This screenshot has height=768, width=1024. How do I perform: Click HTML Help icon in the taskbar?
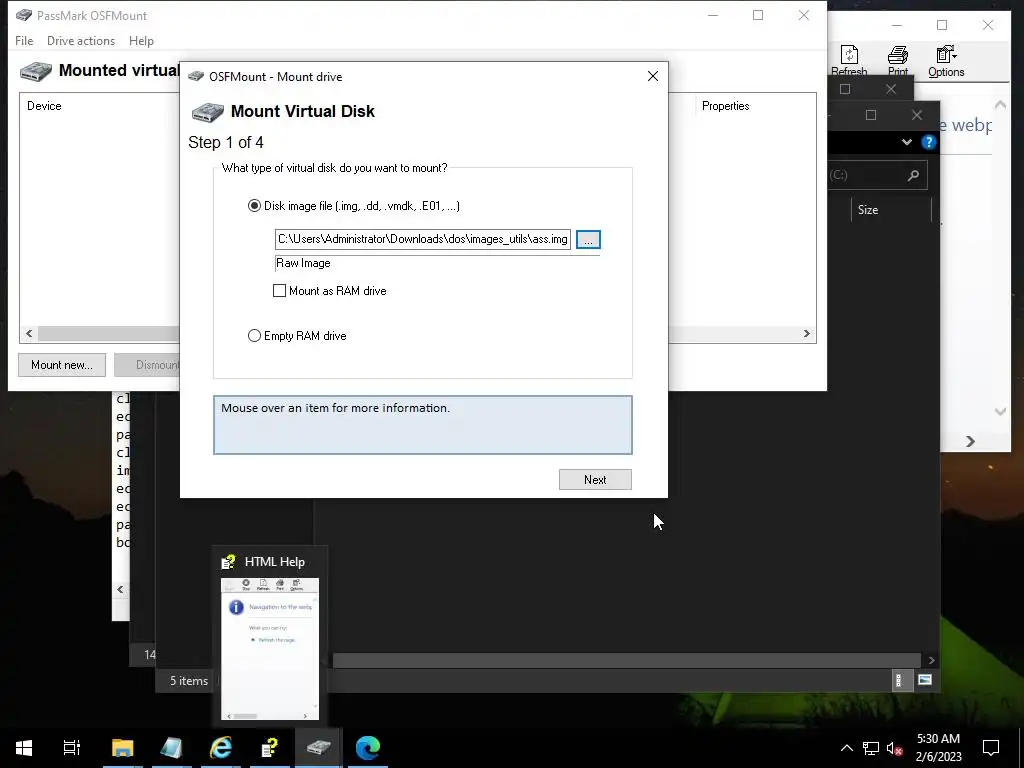point(270,747)
